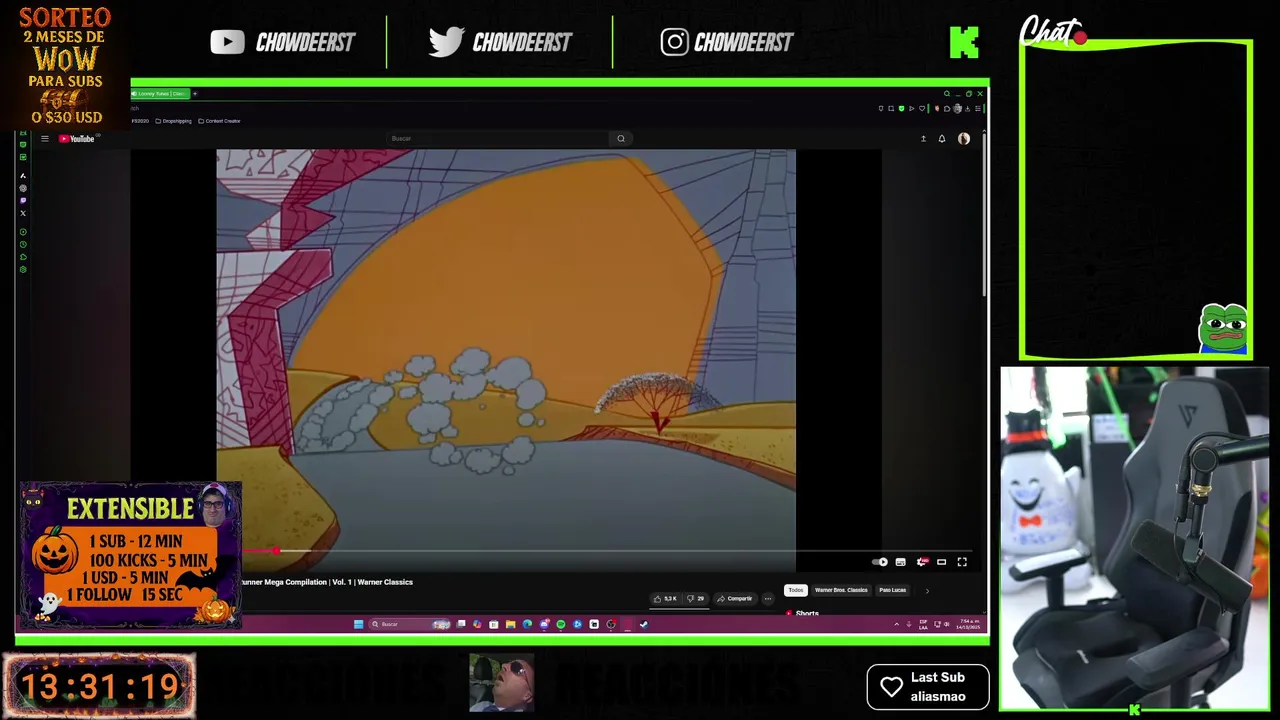The width and height of the screenshot is (1280, 720).
Task: Enter fullscreen on the YouTube player
Action: 962,562
